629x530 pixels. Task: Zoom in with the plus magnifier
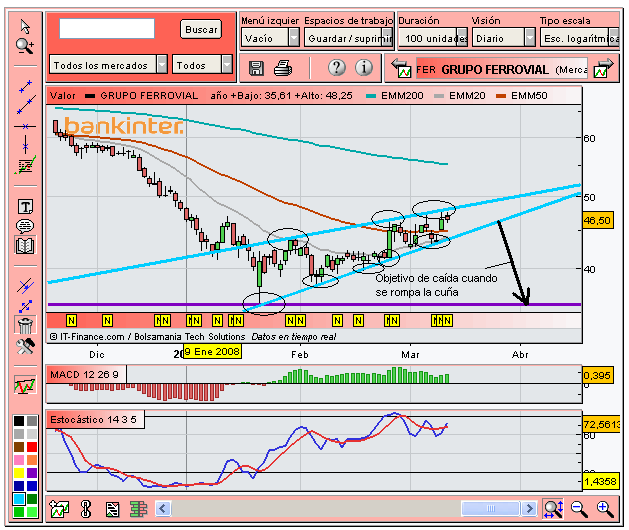tap(605, 509)
